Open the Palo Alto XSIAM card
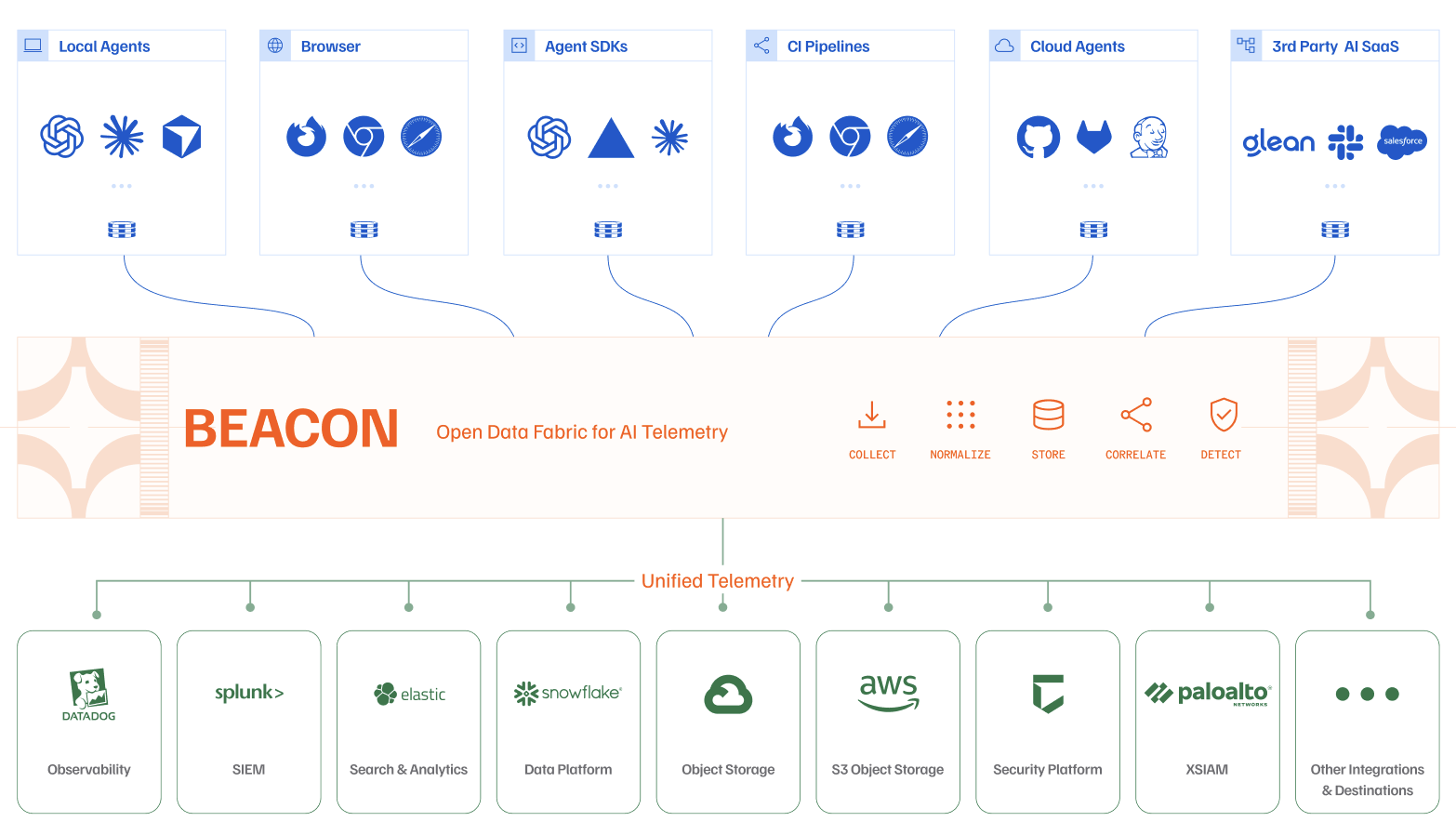The height and width of the screenshot is (835, 1456). click(x=1208, y=722)
